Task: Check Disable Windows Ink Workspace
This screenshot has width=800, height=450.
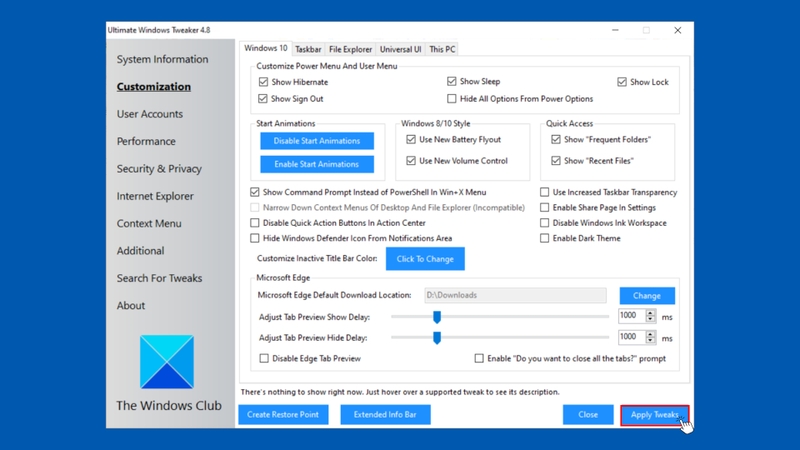Action: point(544,222)
